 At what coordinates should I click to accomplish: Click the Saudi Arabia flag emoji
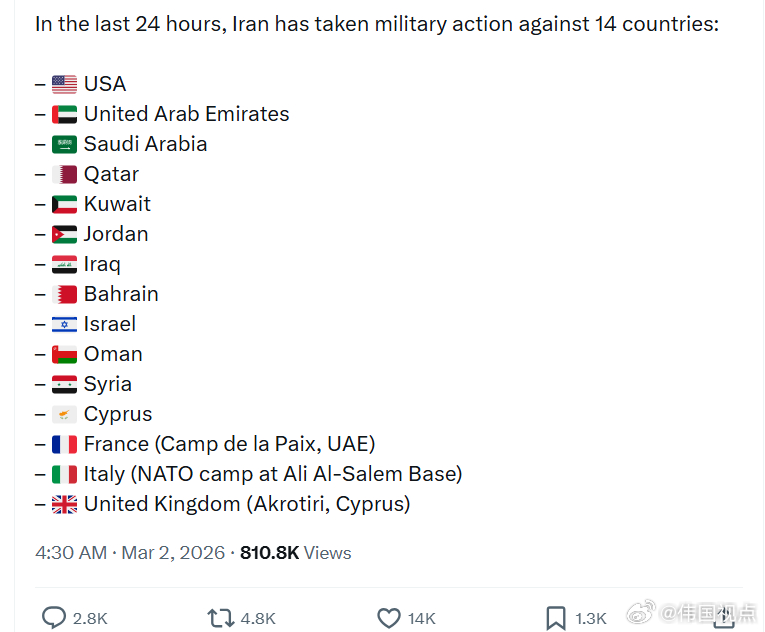pyautogui.click(x=64, y=145)
